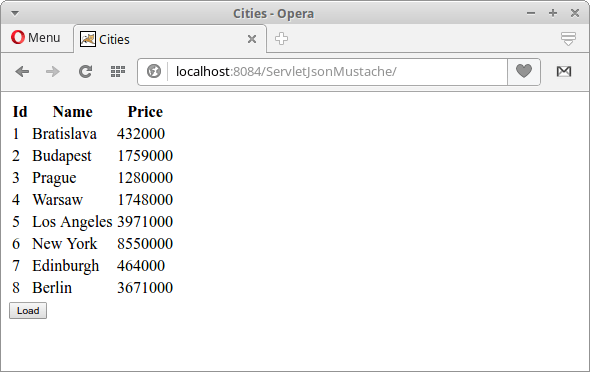590x372 pixels.
Task: Click the price 1748000
Action: pyautogui.click(x=145, y=200)
